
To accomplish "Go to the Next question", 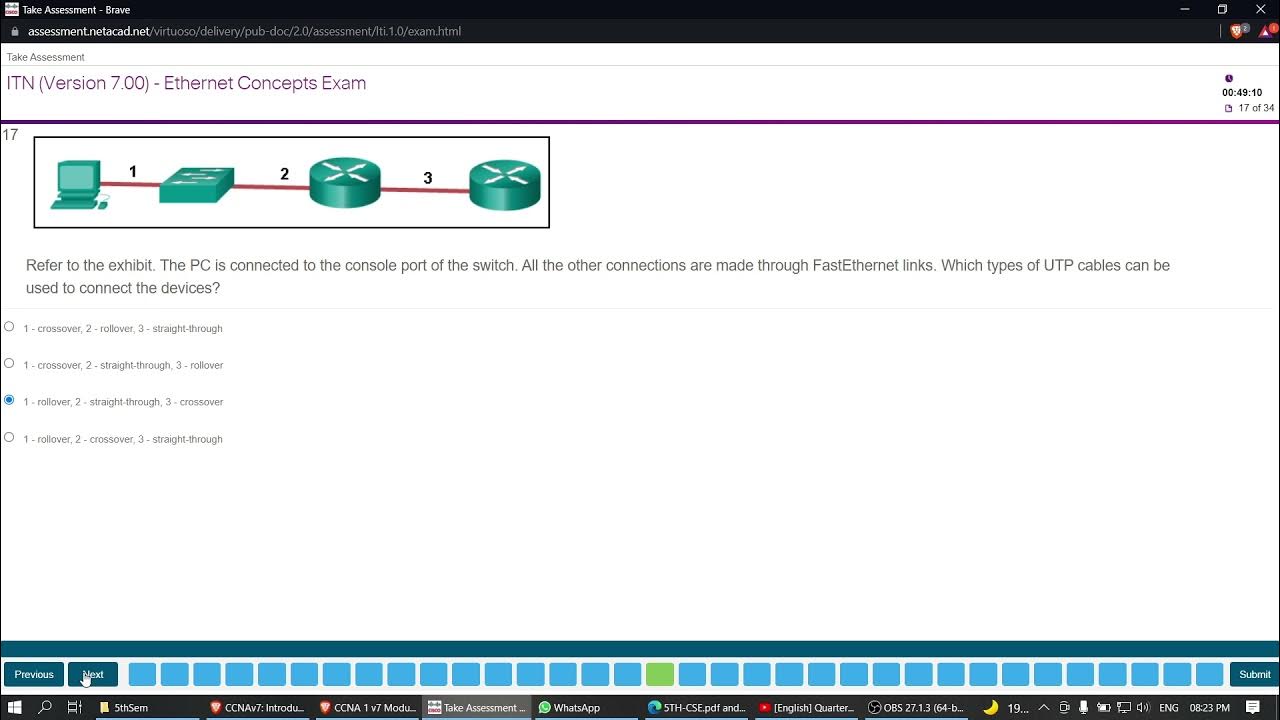I will (x=93, y=674).
